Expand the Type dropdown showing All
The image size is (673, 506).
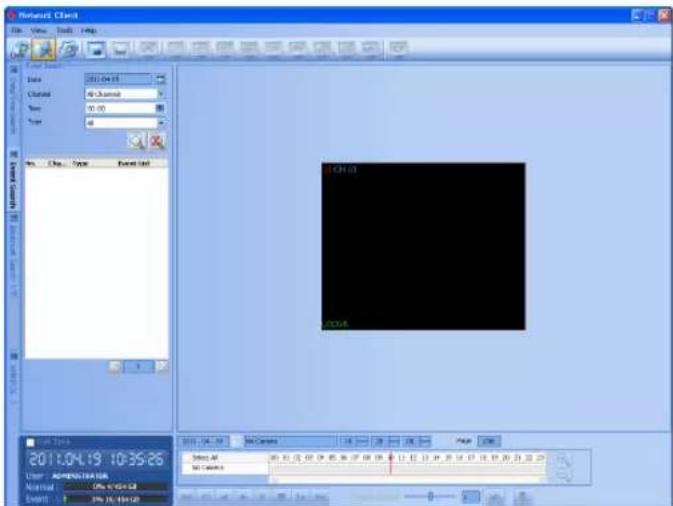(x=161, y=123)
